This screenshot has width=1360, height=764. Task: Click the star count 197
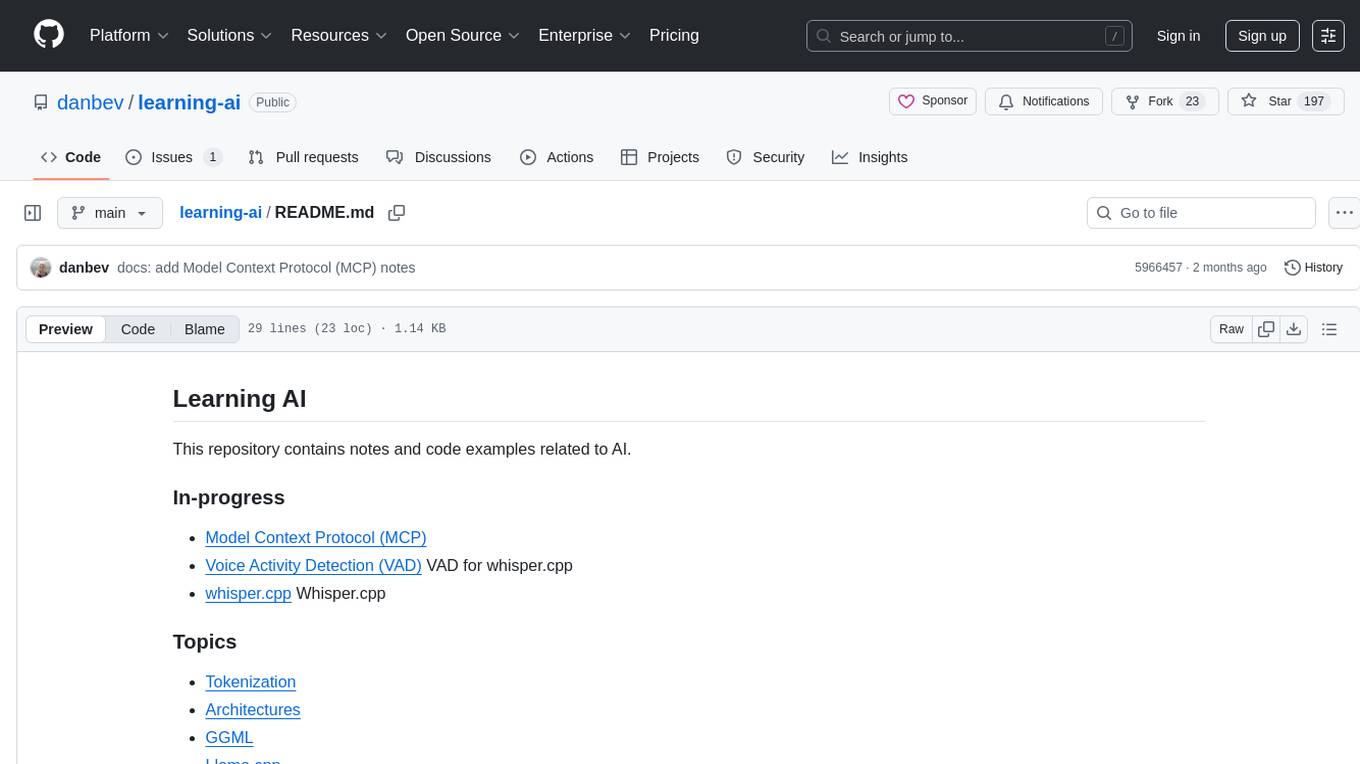point(1314,101)
